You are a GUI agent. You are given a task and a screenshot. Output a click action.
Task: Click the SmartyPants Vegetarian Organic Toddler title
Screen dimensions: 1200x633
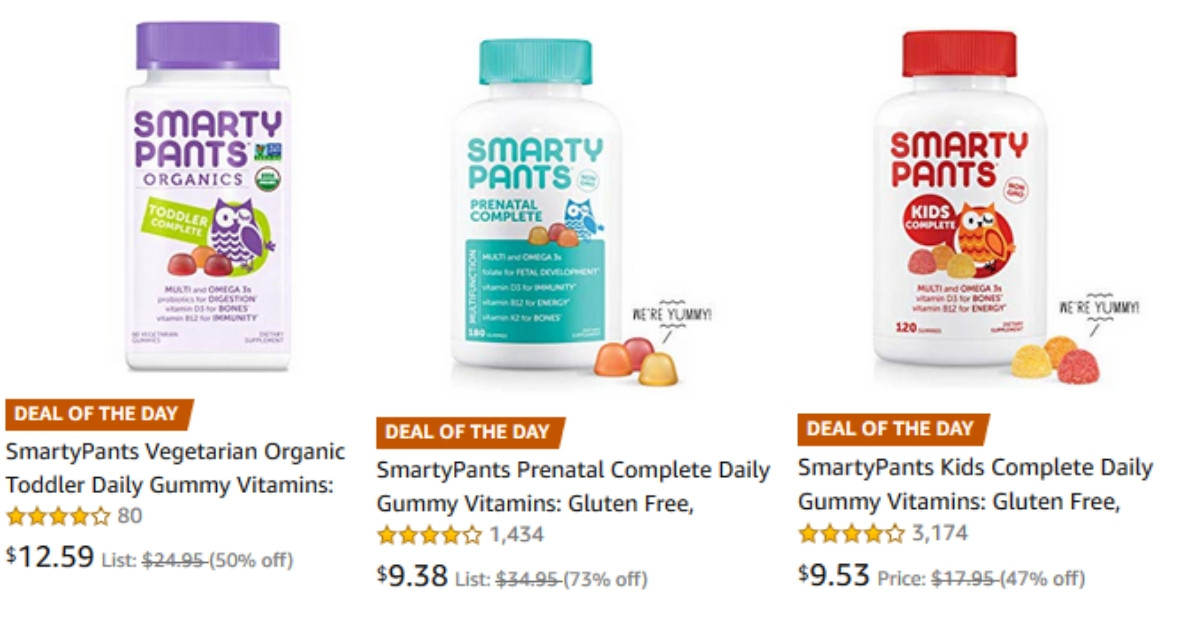[175, 468]
